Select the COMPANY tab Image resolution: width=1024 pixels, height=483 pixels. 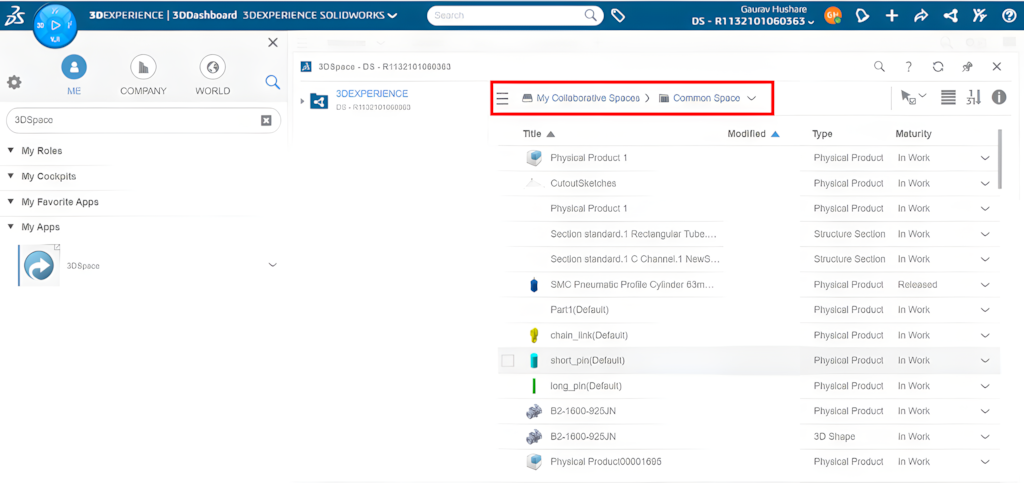pyautogui.click(x=143, y=76)
